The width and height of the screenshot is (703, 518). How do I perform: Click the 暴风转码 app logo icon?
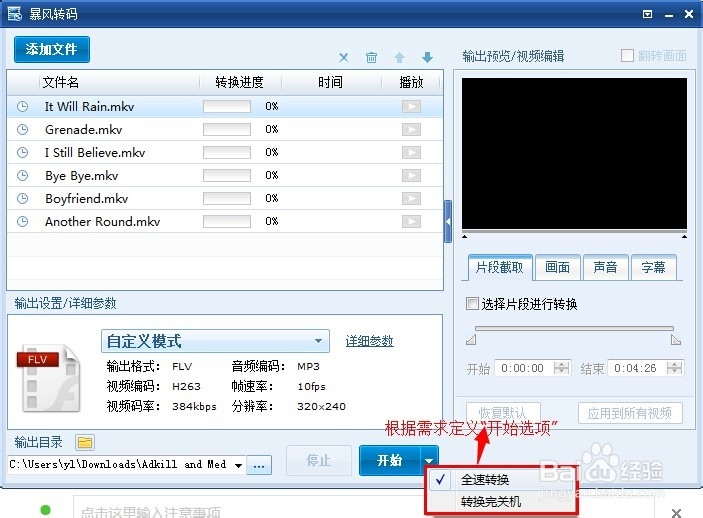14,13
